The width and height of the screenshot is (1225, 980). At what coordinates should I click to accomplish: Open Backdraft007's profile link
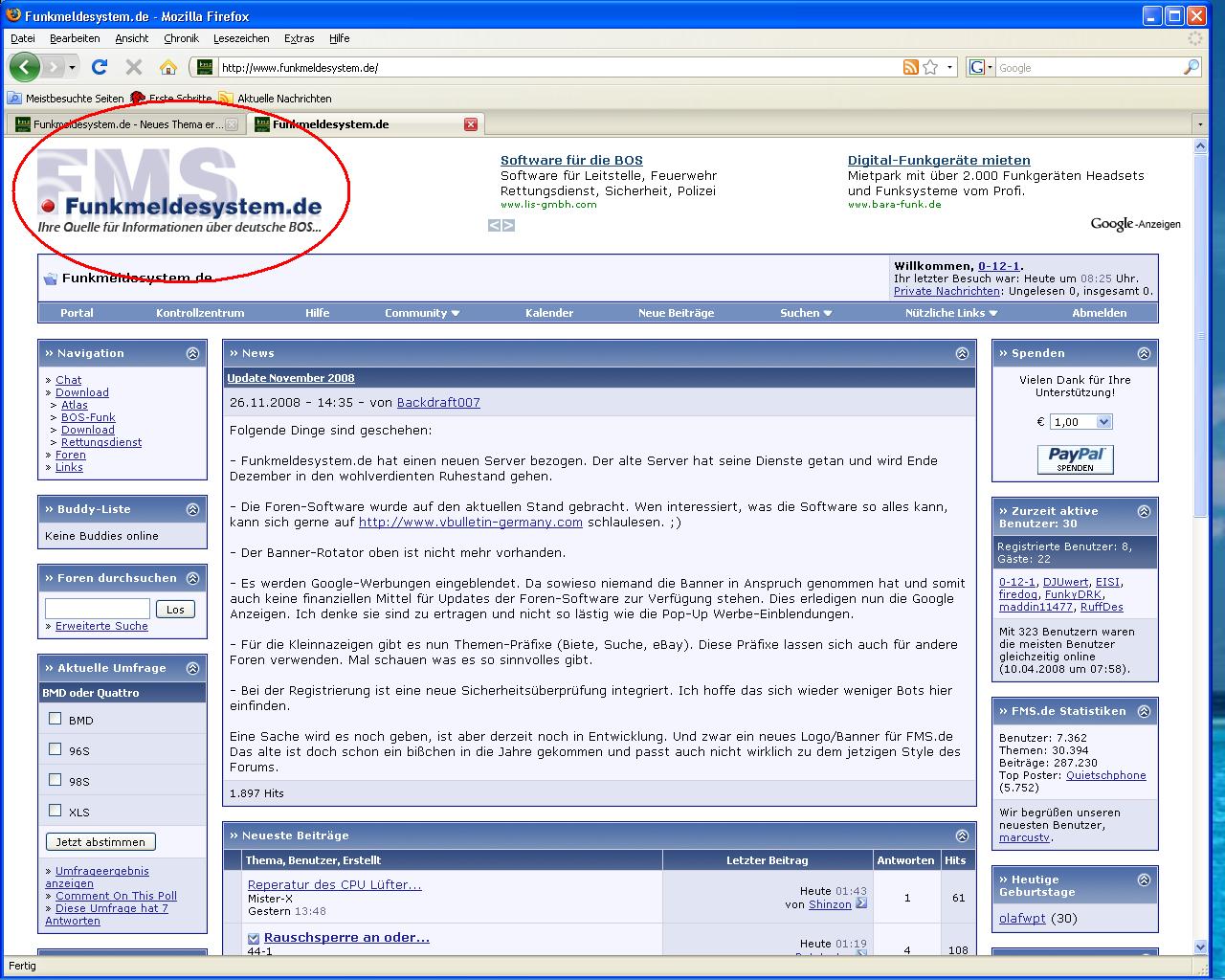click(438, 403)
